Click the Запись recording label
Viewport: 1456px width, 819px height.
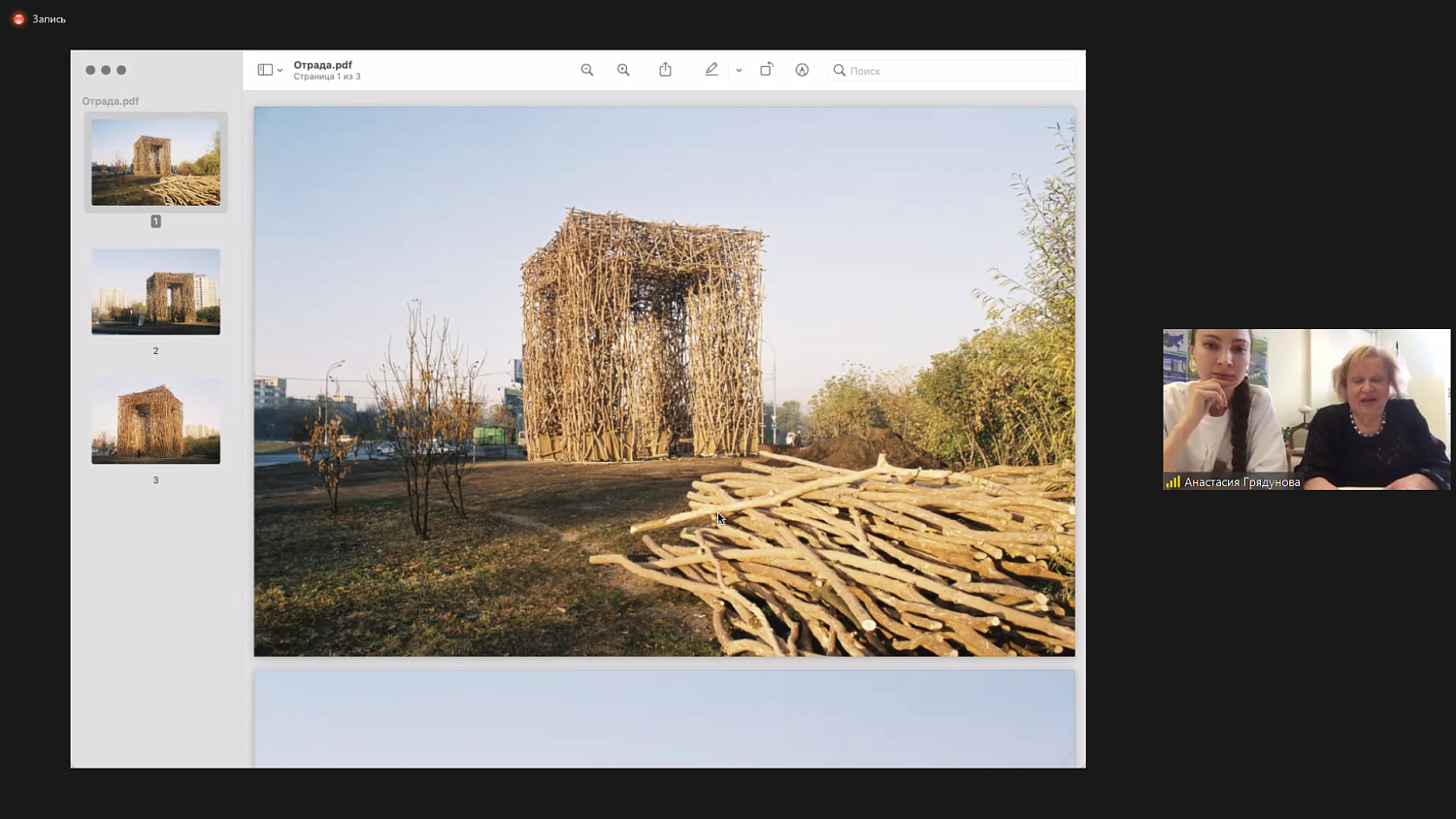pos(50,19)
